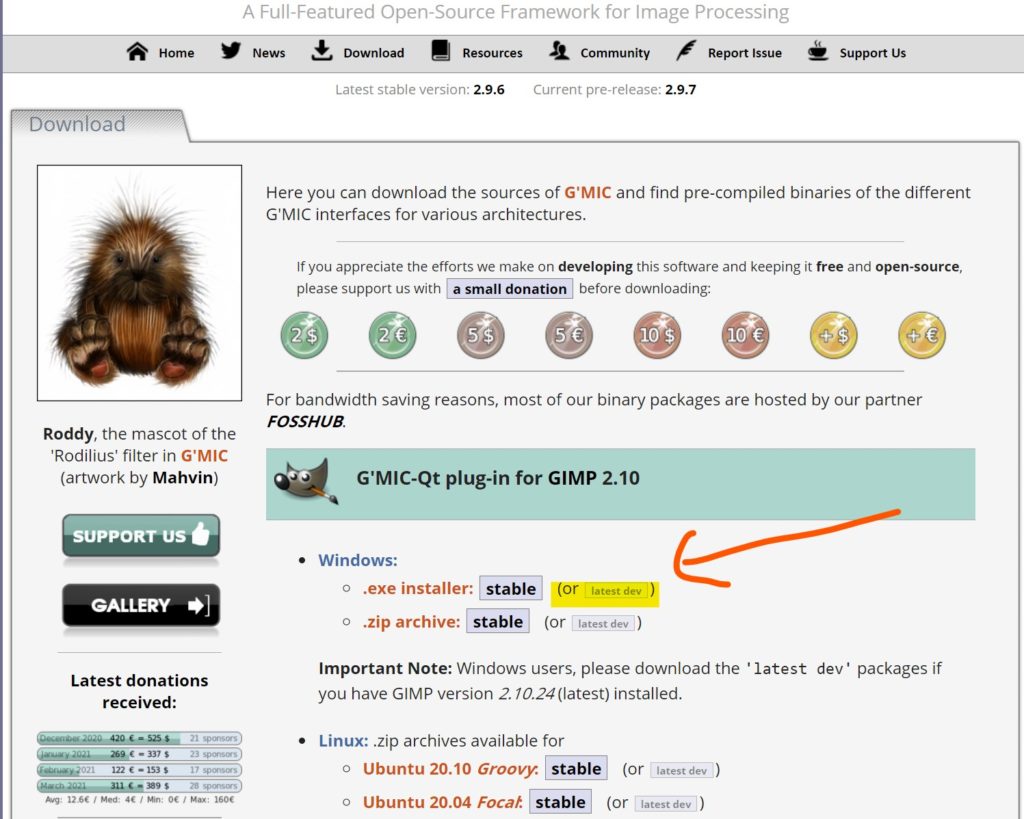
Task: Open the Resources menu item
Action: coord(492,53)
